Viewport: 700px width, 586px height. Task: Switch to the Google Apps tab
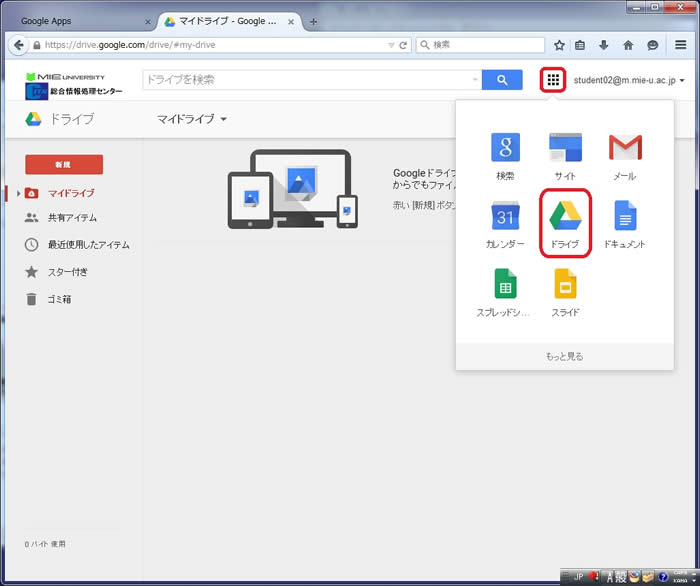click(x=80, y=21)
